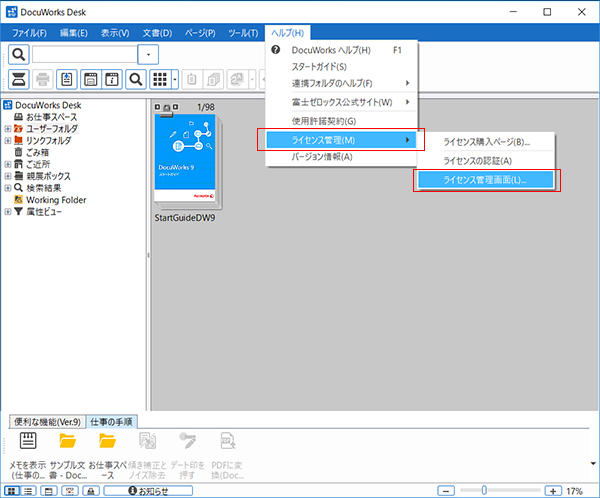Expand the 検索結果 tree node
Viewport: 600px width, 498px height.
click(x=8, y=188)
